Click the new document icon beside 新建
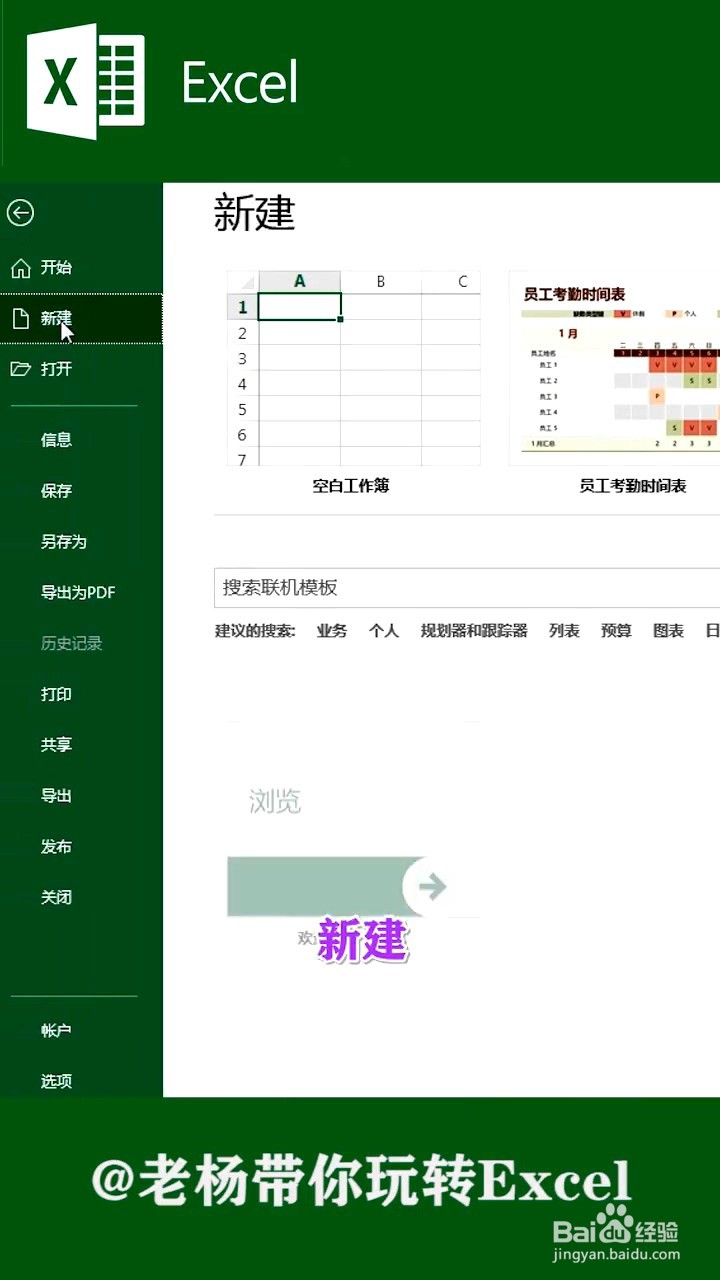The width and height of the screenshot is (720, 1280). click(x=20, y=319)
